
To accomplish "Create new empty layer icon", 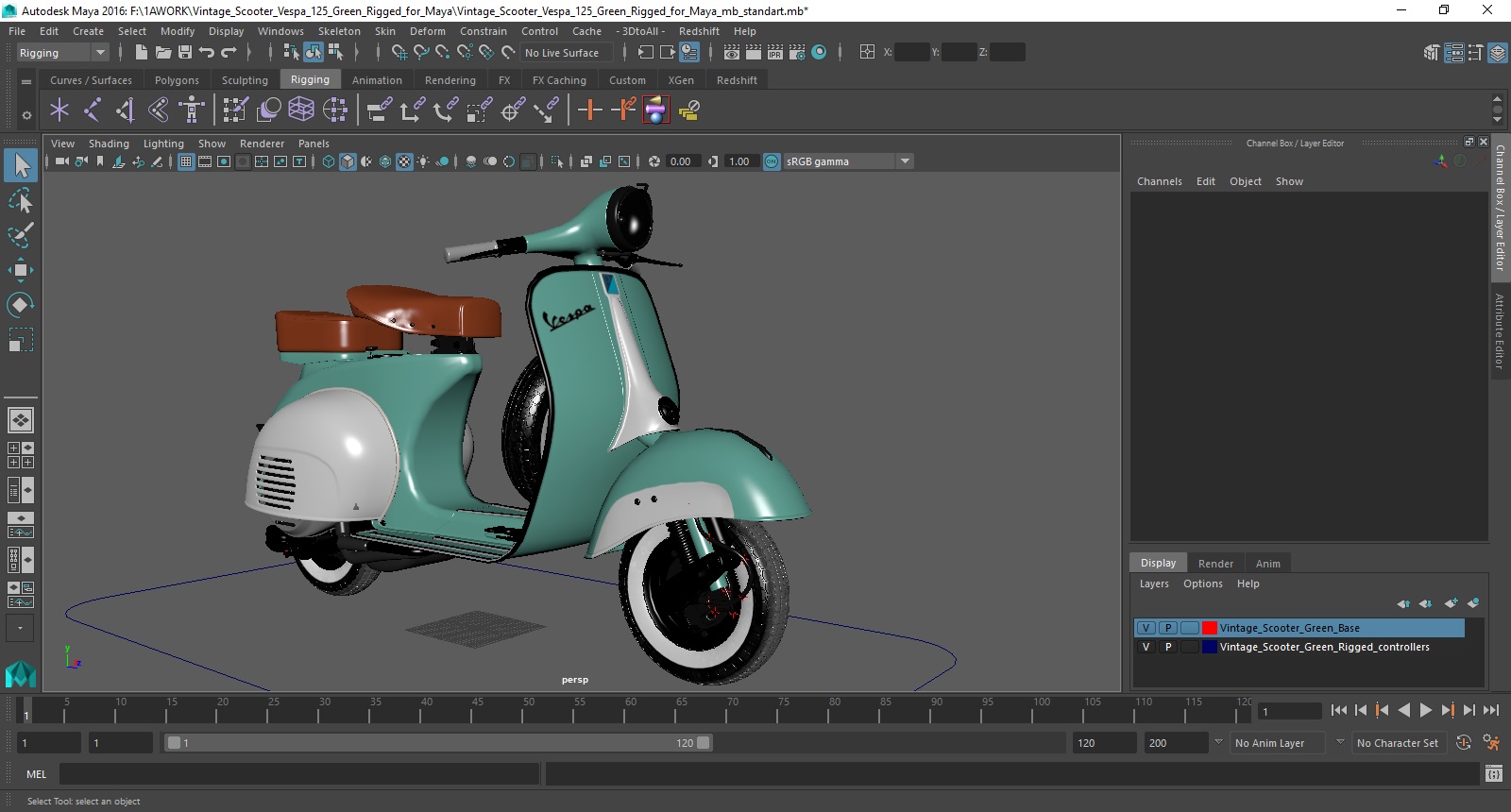I will 1451,603.
